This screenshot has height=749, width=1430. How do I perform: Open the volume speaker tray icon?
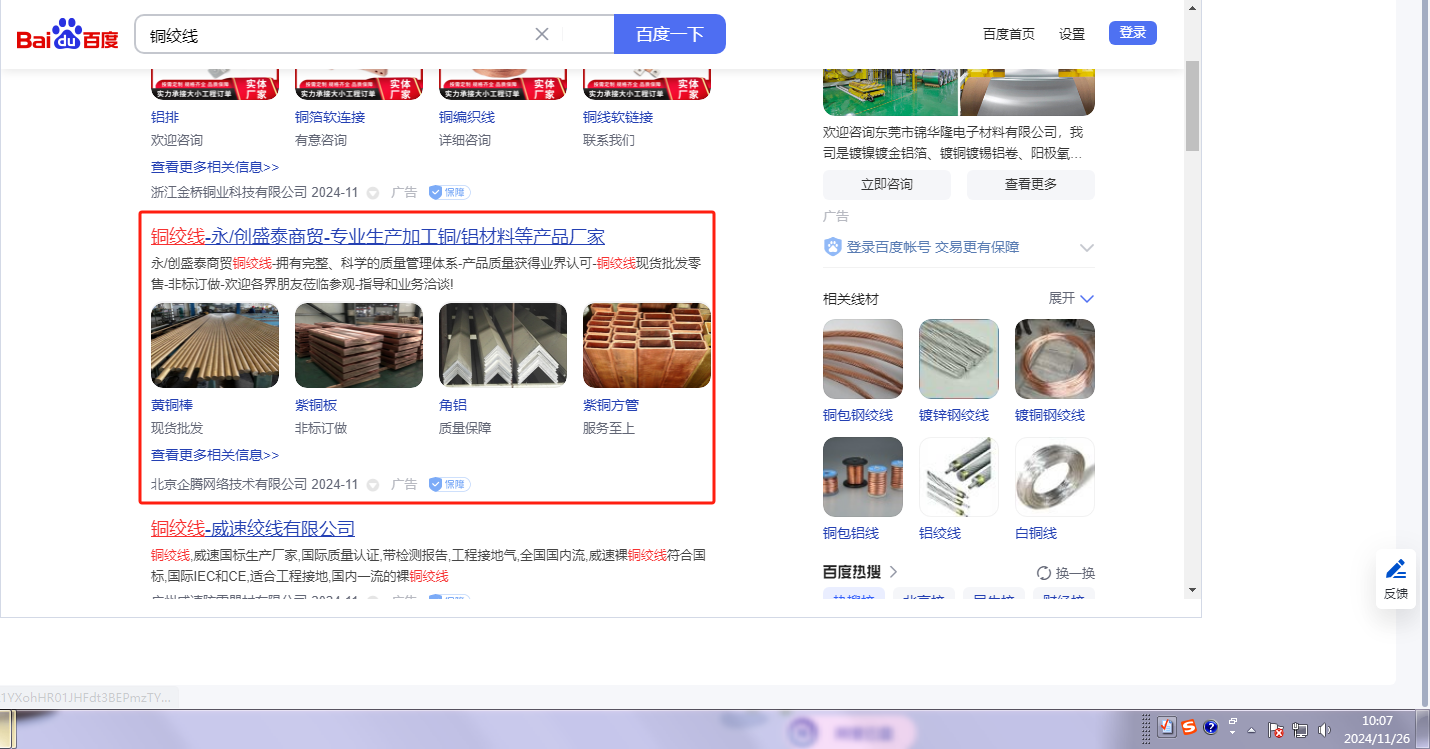click(x=1325, y=729)
